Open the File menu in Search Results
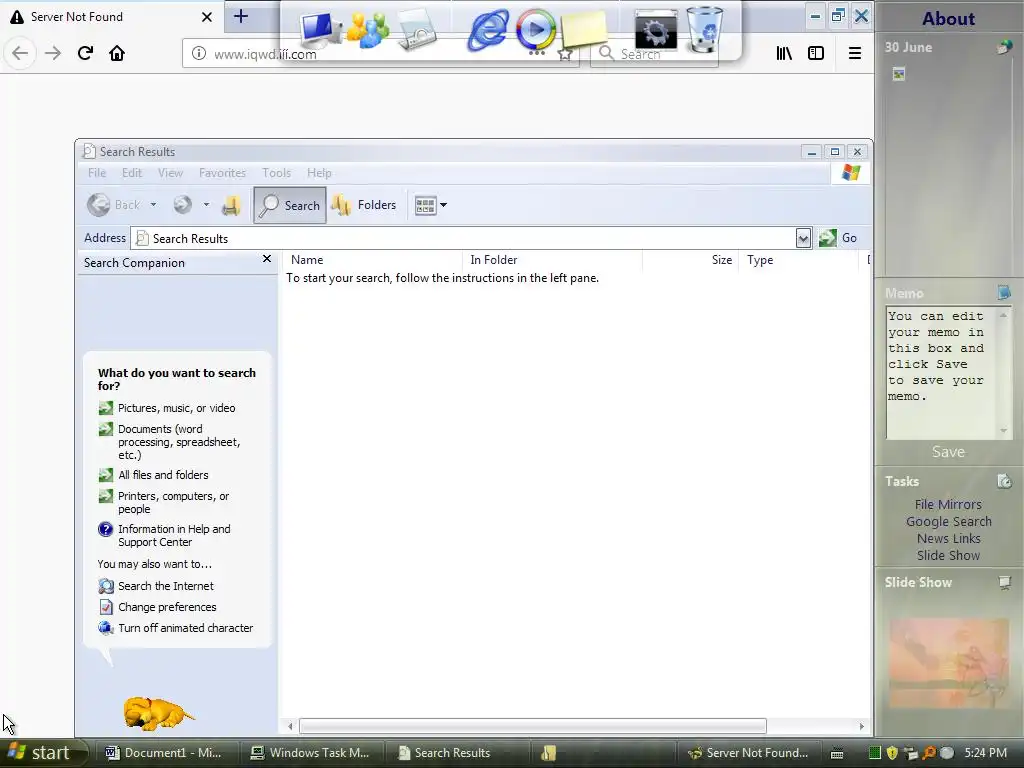Image resolution: width=1024 pixels, height=768 pixels. 97,173
